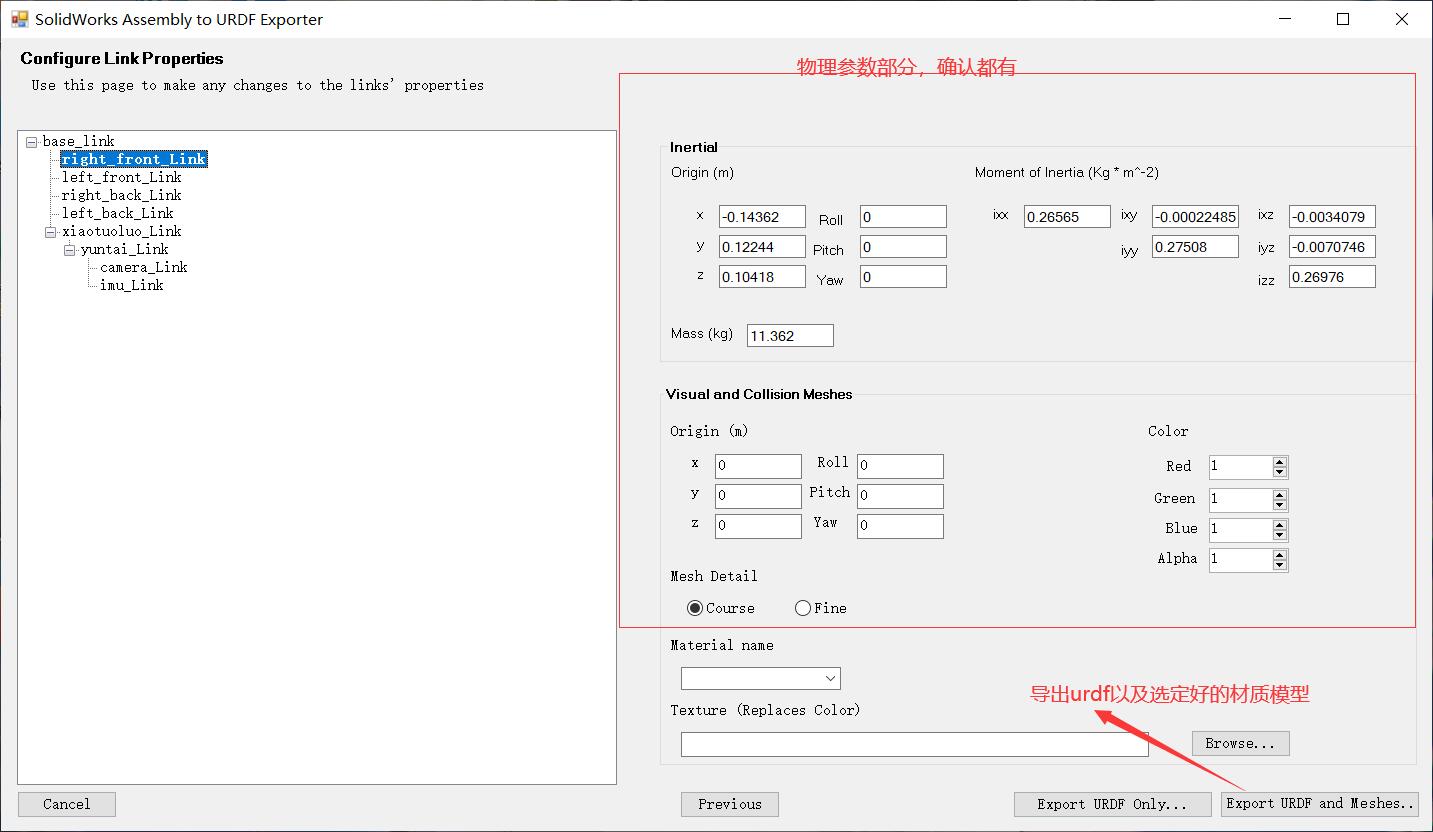This screenshot has height=832, width=1433.
Task: Collapse the base_link tree node
Action: (32, 142)
